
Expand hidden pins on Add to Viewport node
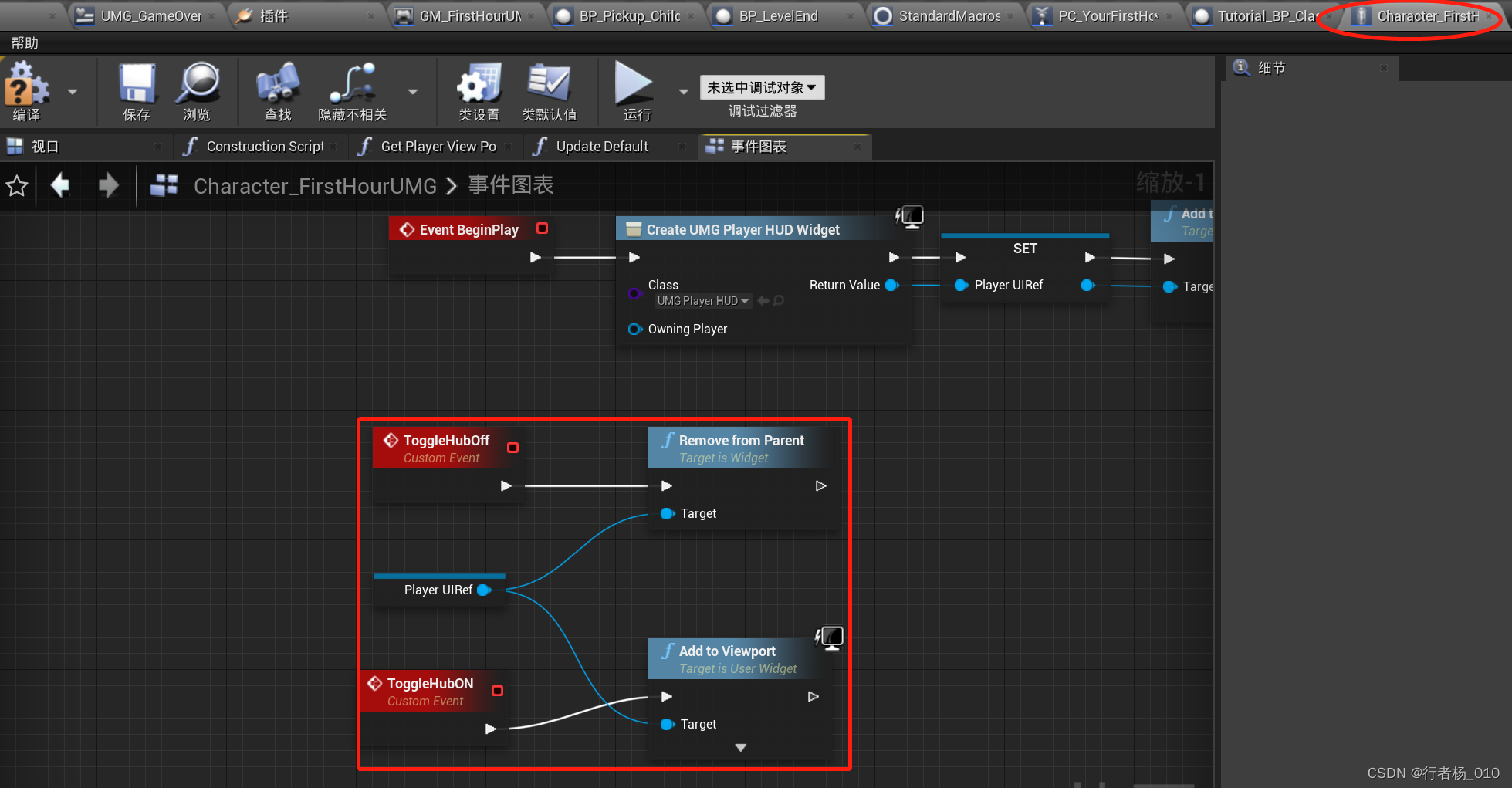click(x=740, y=747)
